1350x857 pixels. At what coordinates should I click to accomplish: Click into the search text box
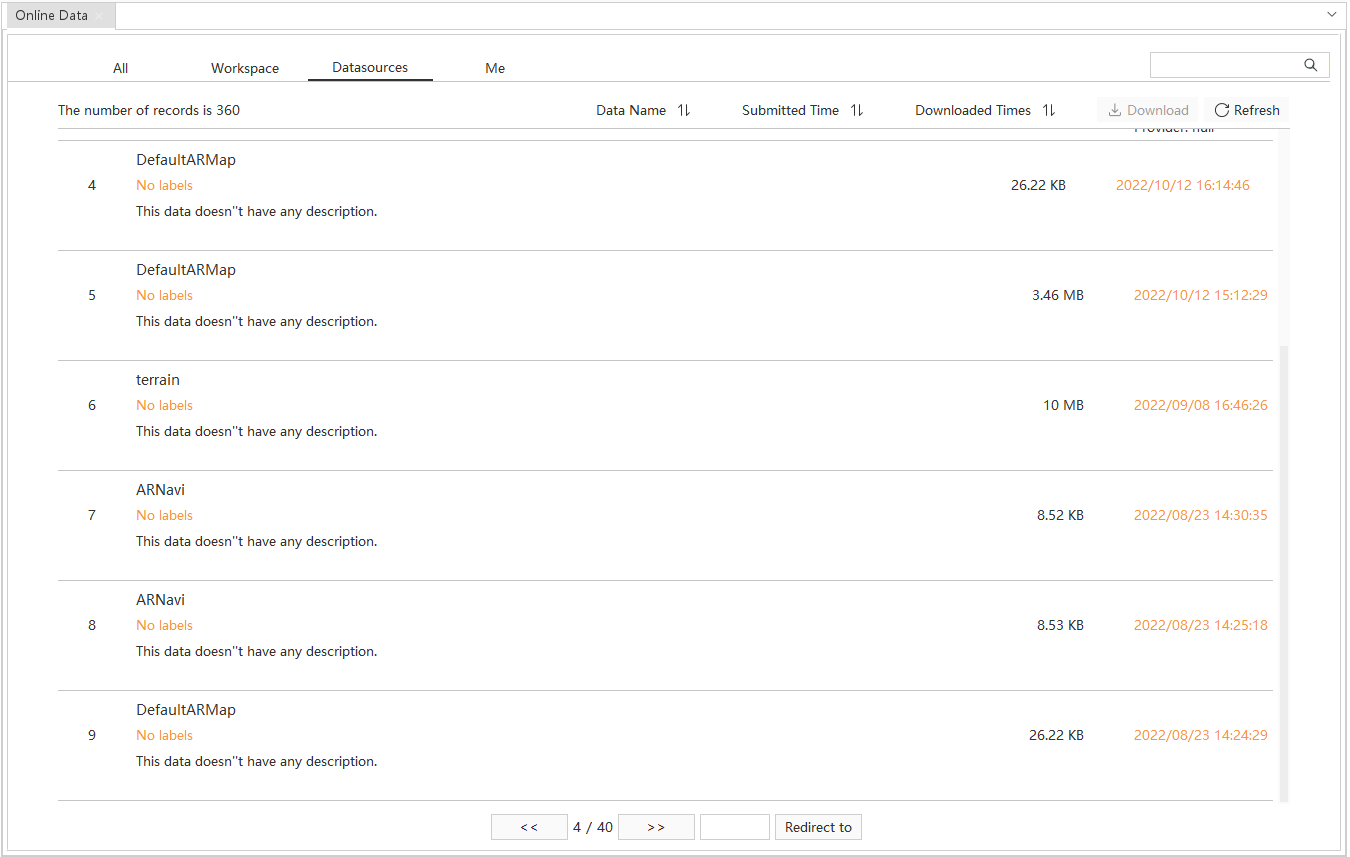click(1225, 65)
